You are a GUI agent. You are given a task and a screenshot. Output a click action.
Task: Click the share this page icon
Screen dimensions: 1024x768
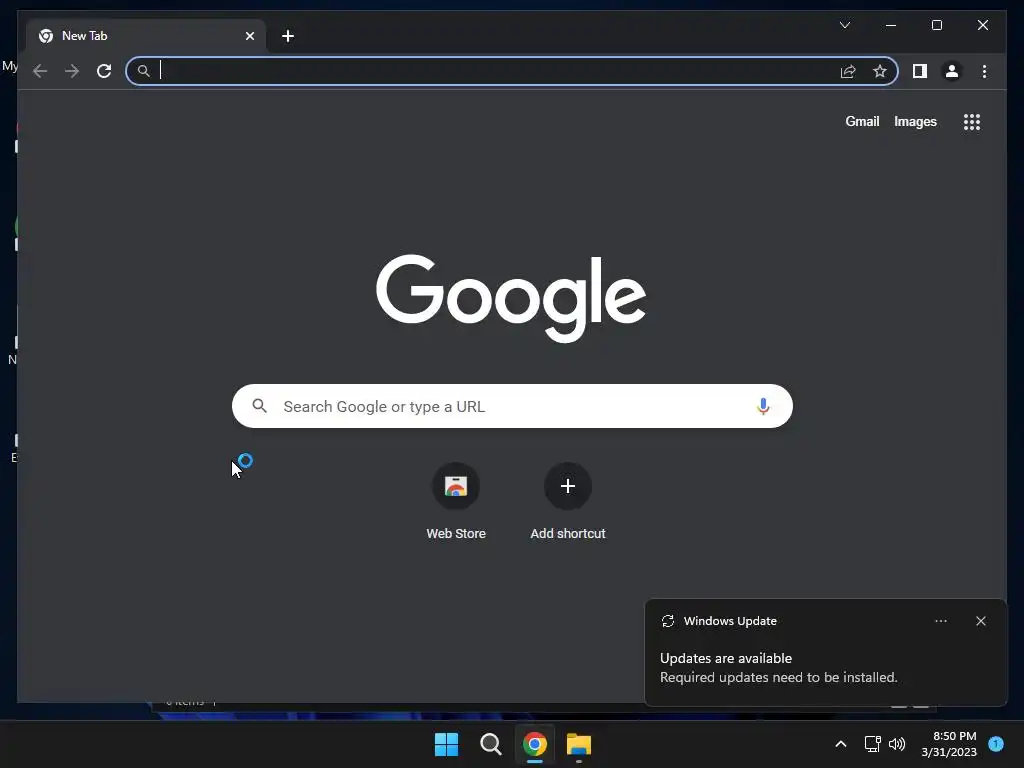(848, 71)
